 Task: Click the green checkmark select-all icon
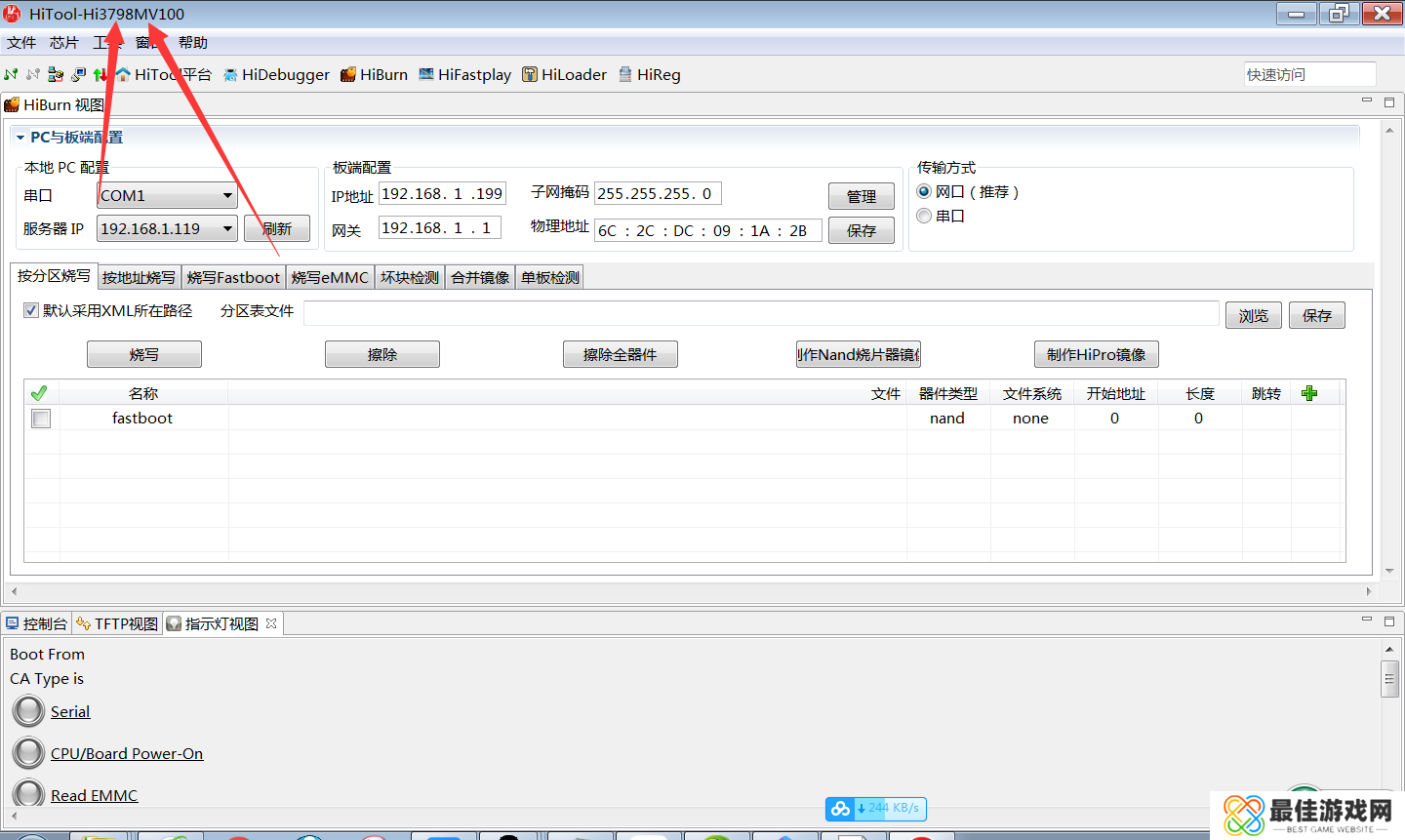(x=39, y=393)
